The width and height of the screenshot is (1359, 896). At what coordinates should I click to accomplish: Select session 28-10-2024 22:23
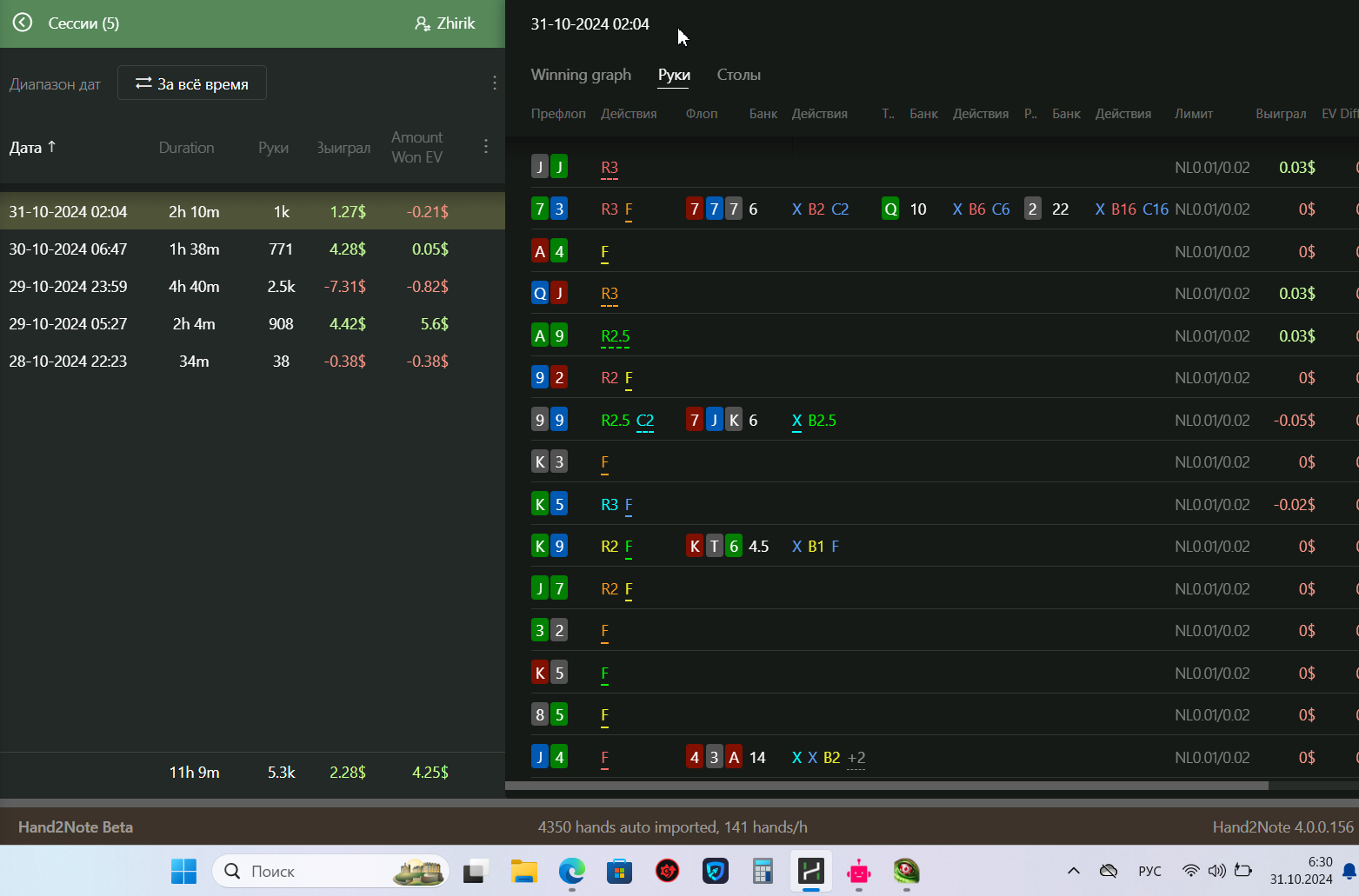point(252,361)
